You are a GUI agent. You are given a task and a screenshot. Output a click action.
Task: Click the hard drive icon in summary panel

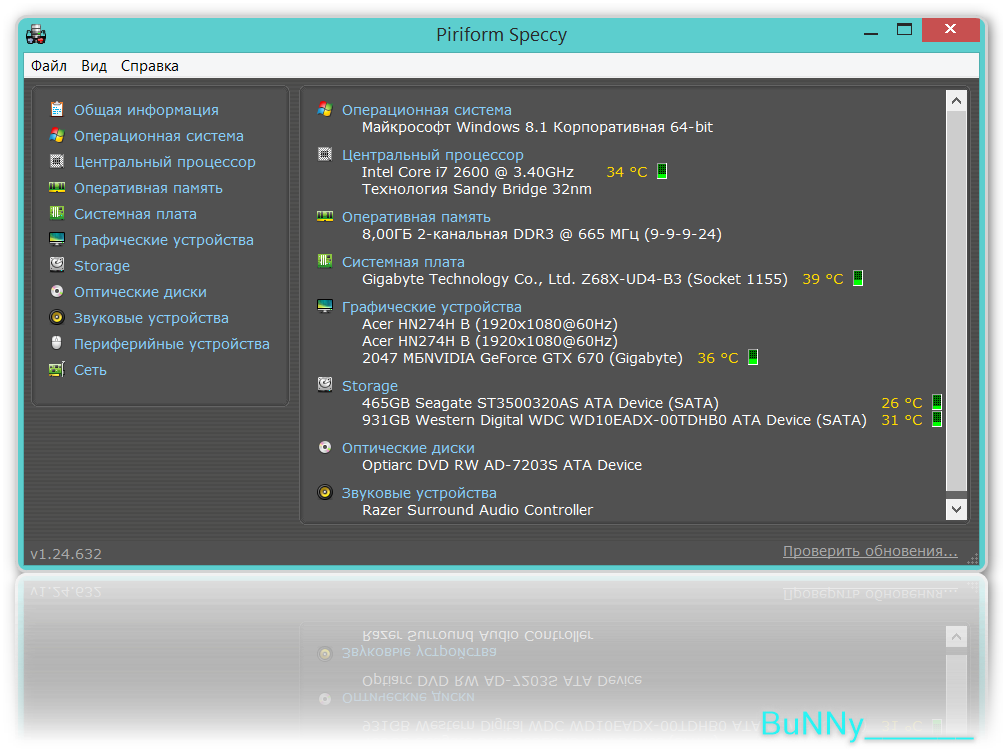click(325, 385)
